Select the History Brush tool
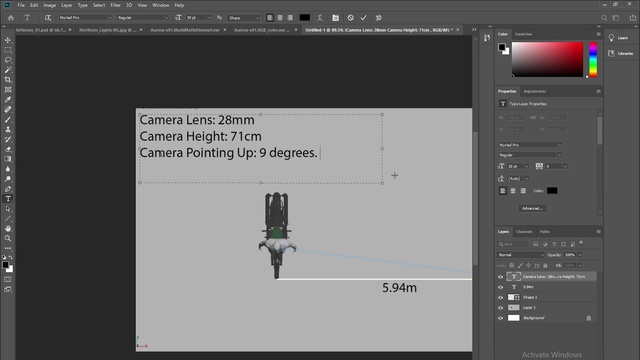 8,139
